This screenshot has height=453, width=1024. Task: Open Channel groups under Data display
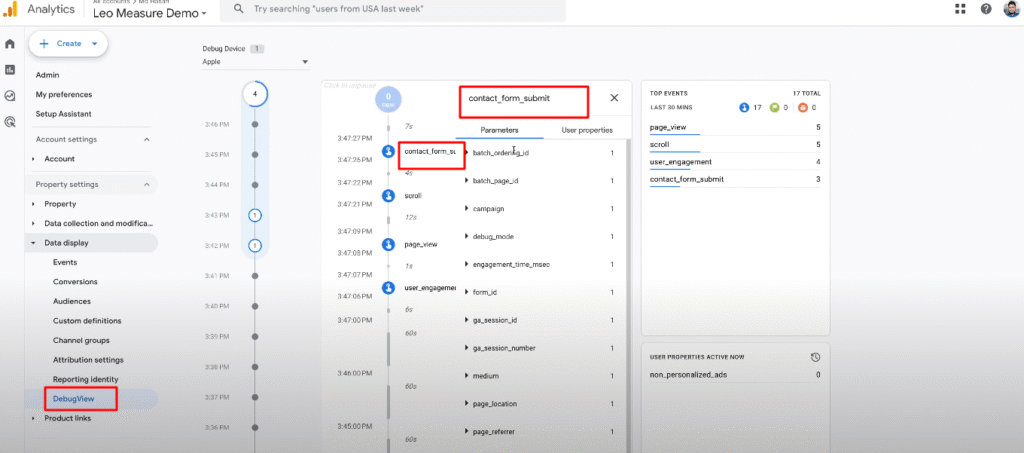click(81, 341)
